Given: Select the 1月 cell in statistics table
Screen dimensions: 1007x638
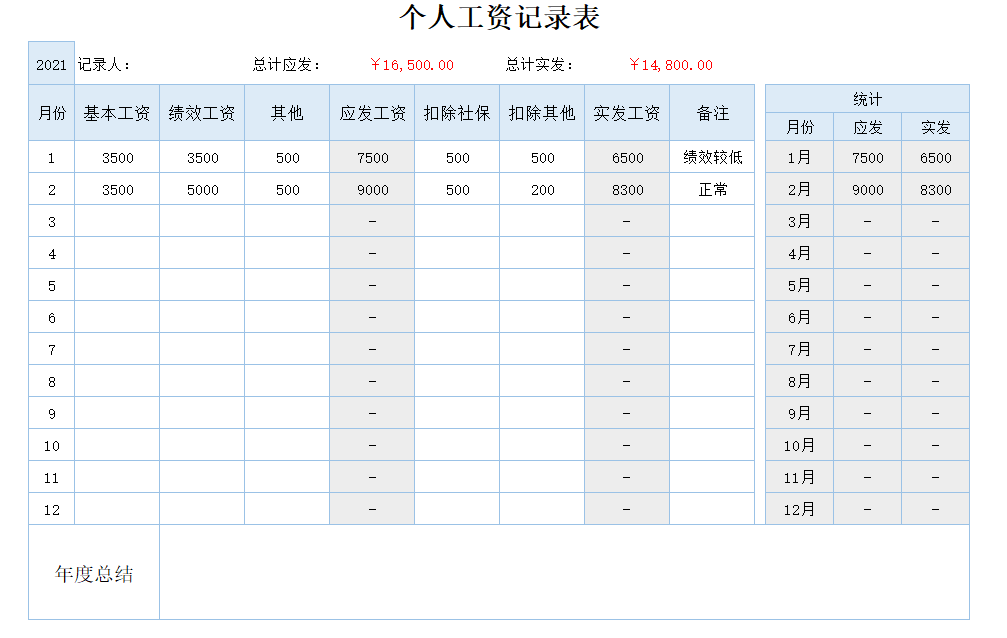Looking at the screenshot, I should 799,158.
